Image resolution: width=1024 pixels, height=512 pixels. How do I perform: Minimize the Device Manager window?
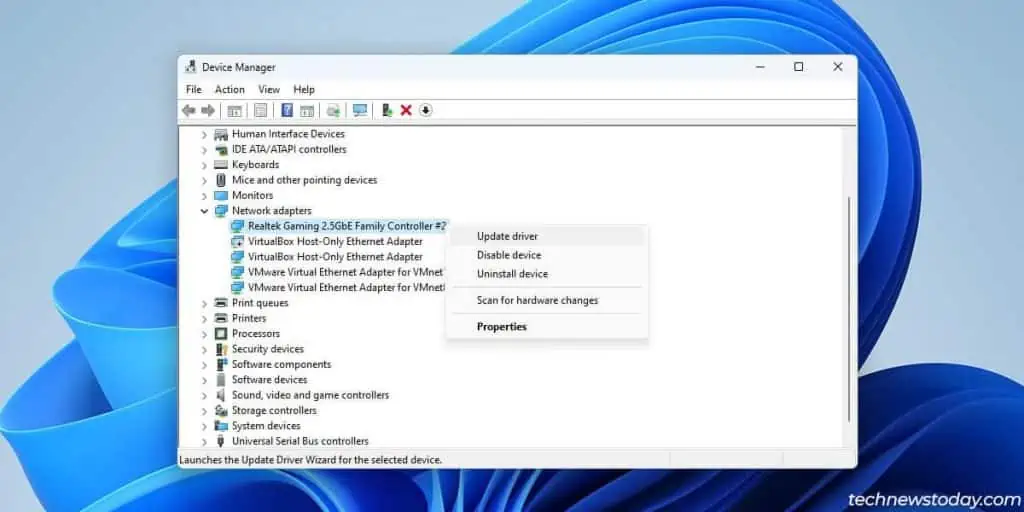(x=760, y=67)
